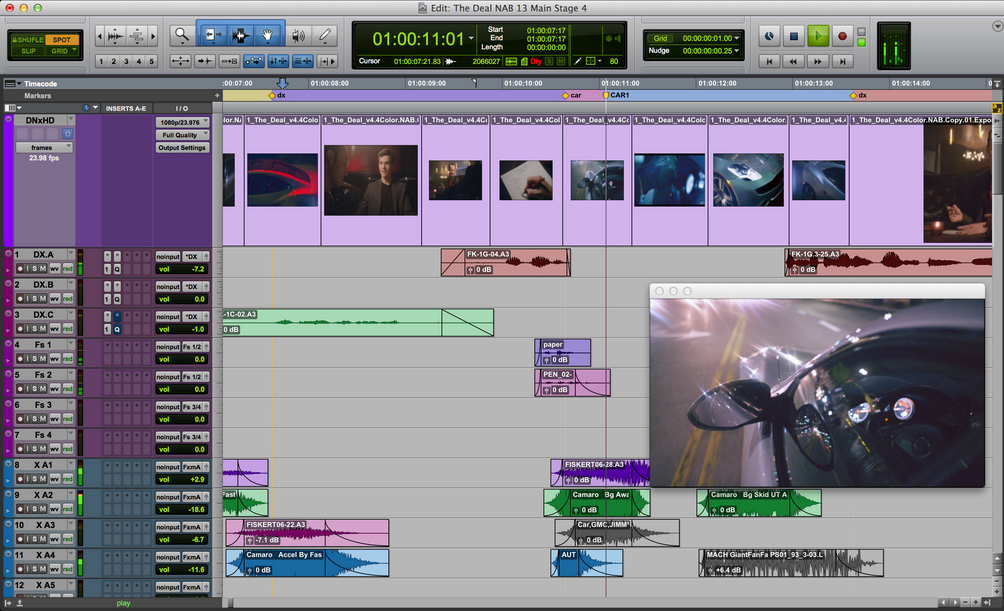Select the 'paper' clip on Fs 1

pos(562,352)
